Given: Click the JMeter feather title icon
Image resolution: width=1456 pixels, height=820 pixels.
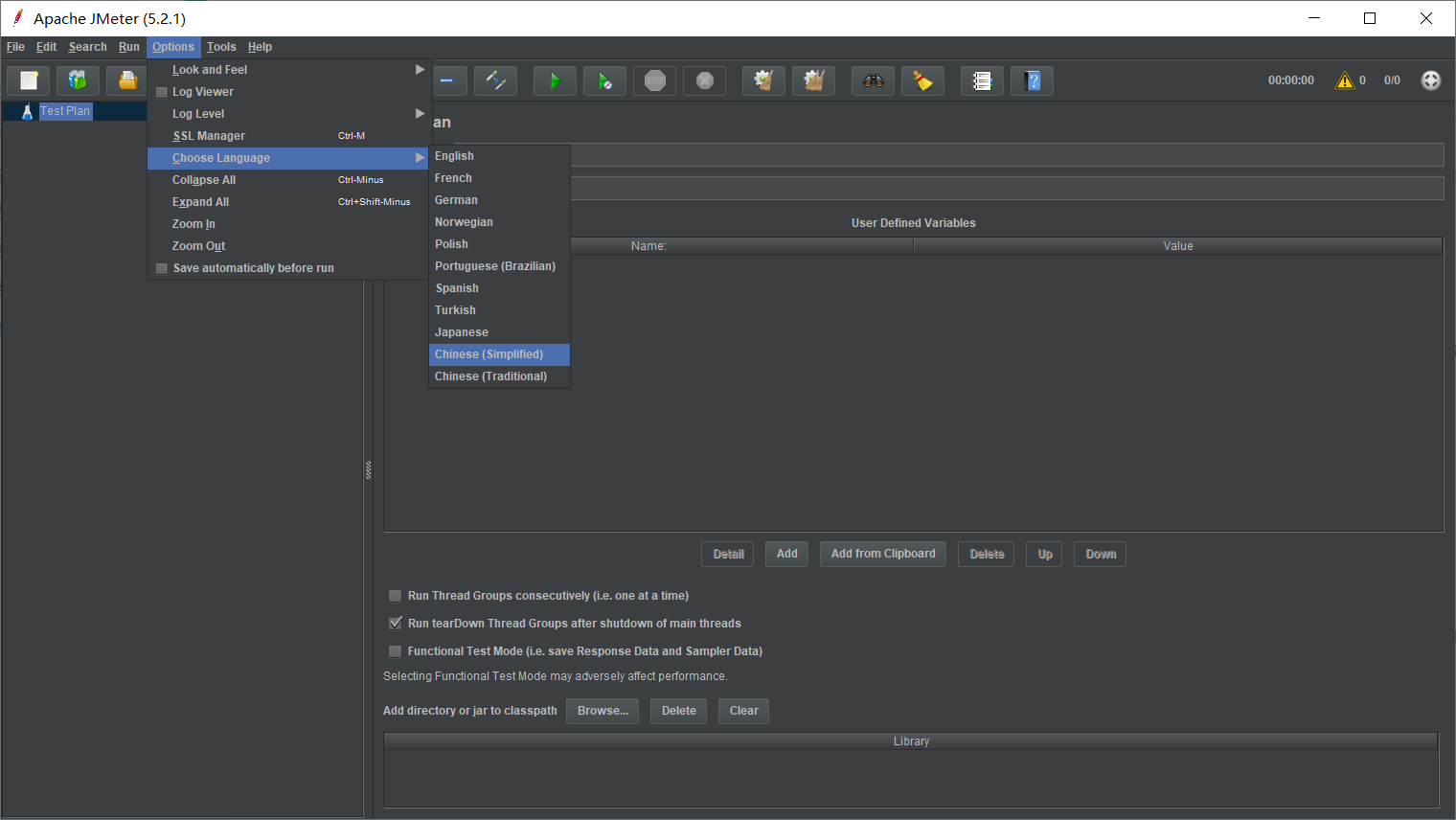Looking at the screenshot, I should pyautogui.click(x=17, y=17).
